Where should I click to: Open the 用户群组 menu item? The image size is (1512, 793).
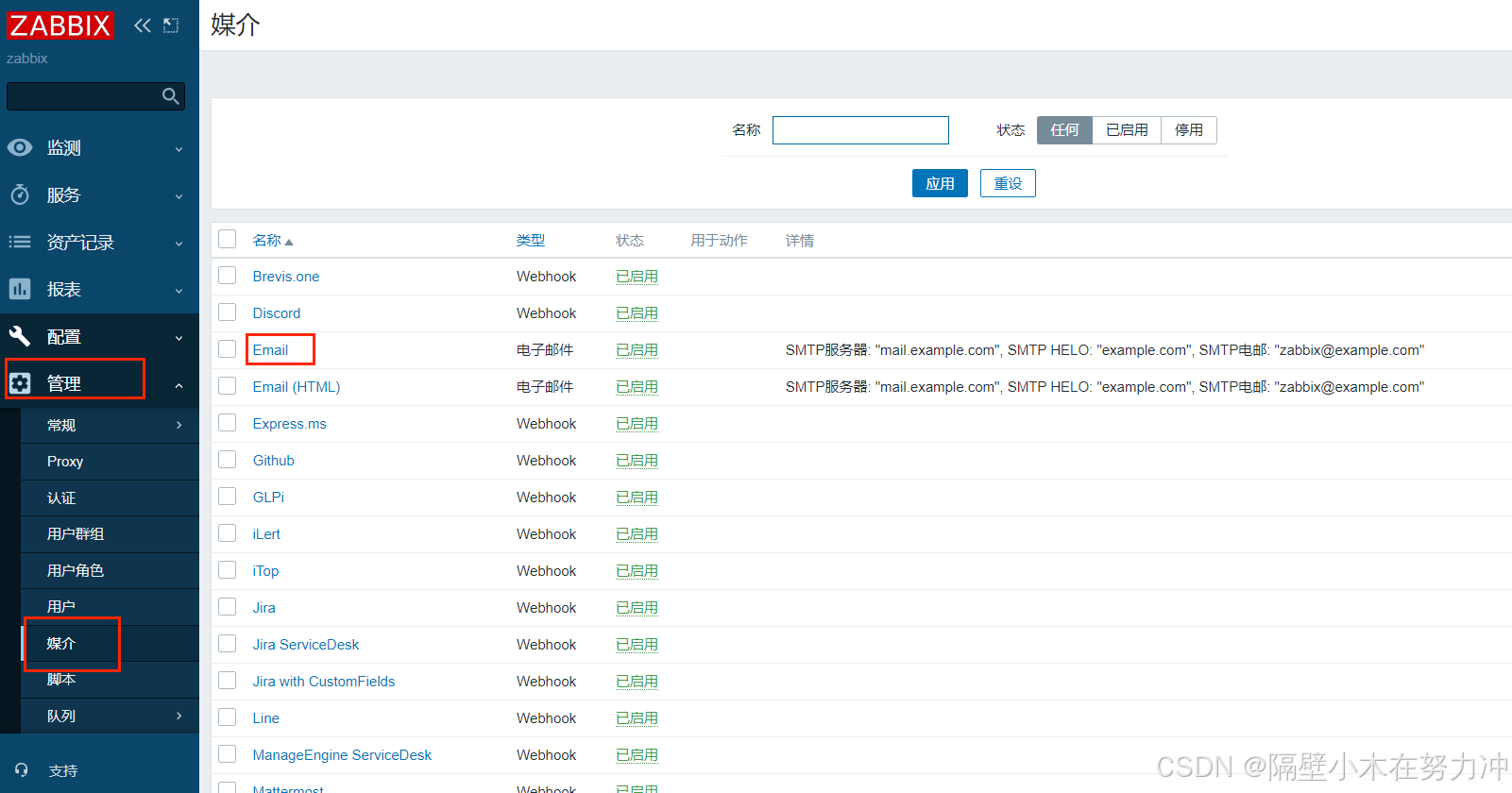point(110,534)
